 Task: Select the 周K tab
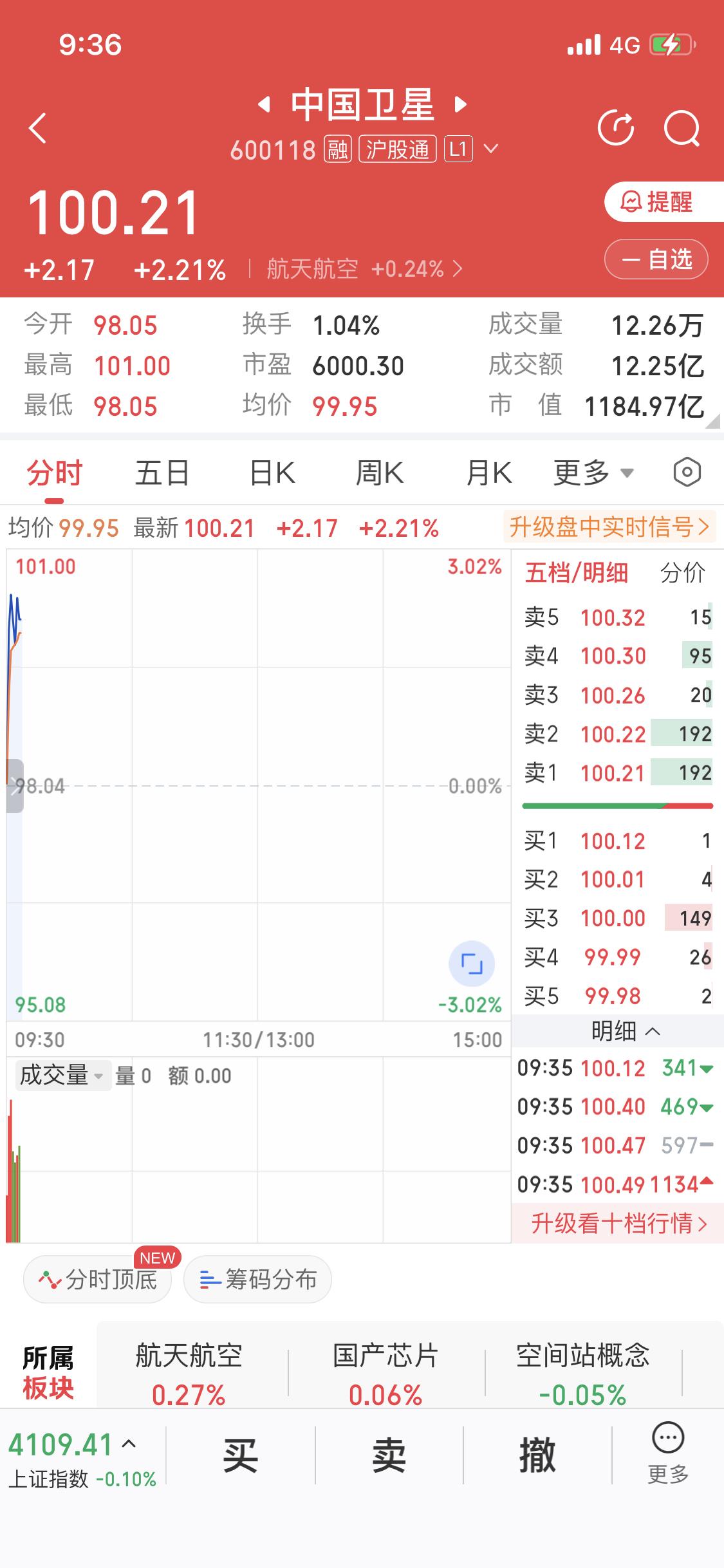pos(380,473)
